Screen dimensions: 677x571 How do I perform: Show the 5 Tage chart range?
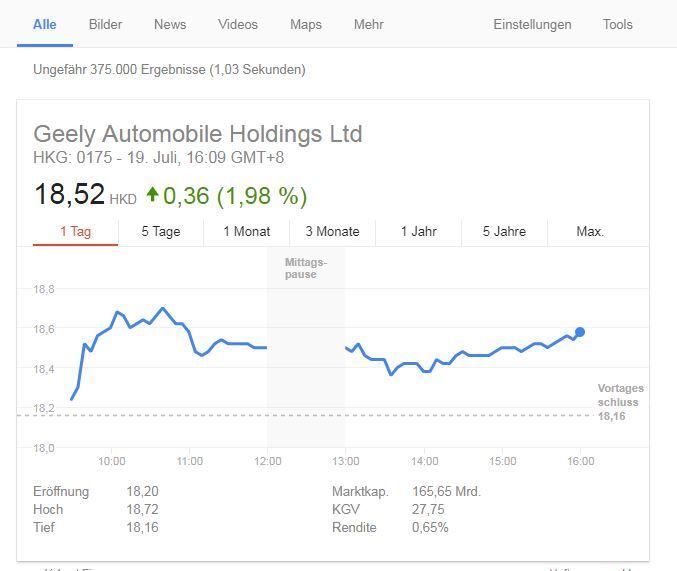coord(161,232)
